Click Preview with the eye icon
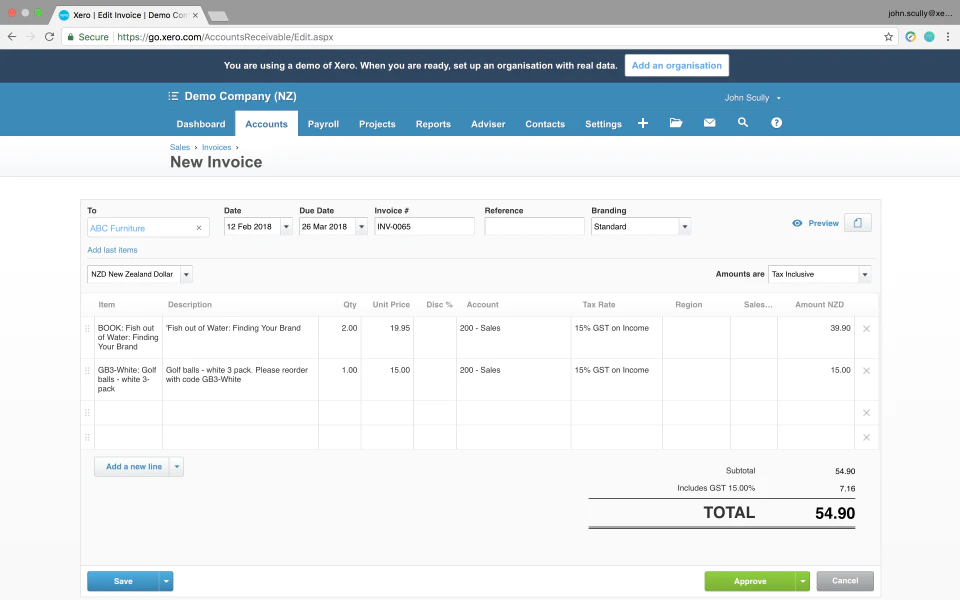This screenshot has width=960, height=600. [816, 223]
